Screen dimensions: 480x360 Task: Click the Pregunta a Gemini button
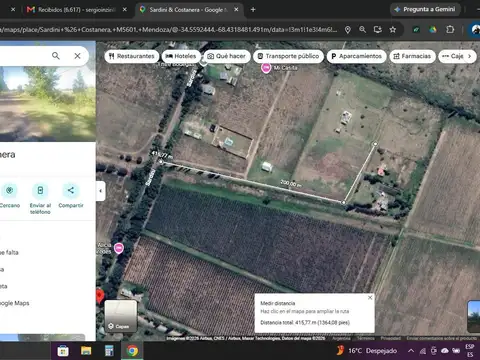point(425,9)
